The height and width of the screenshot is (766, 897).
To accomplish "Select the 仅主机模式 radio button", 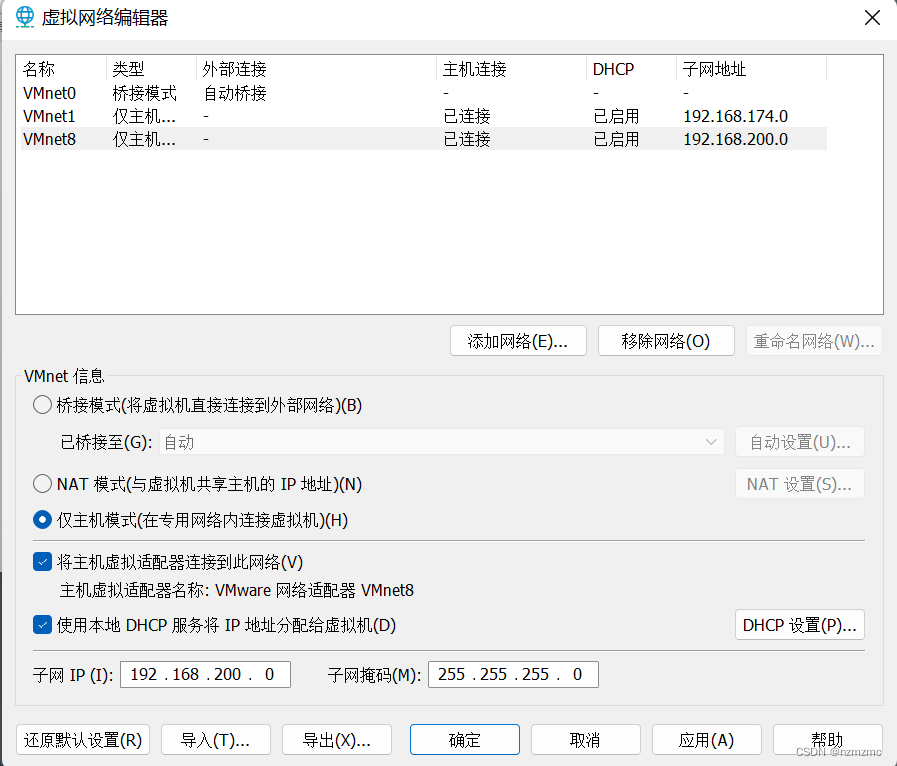I will click(x=42, y=520).
